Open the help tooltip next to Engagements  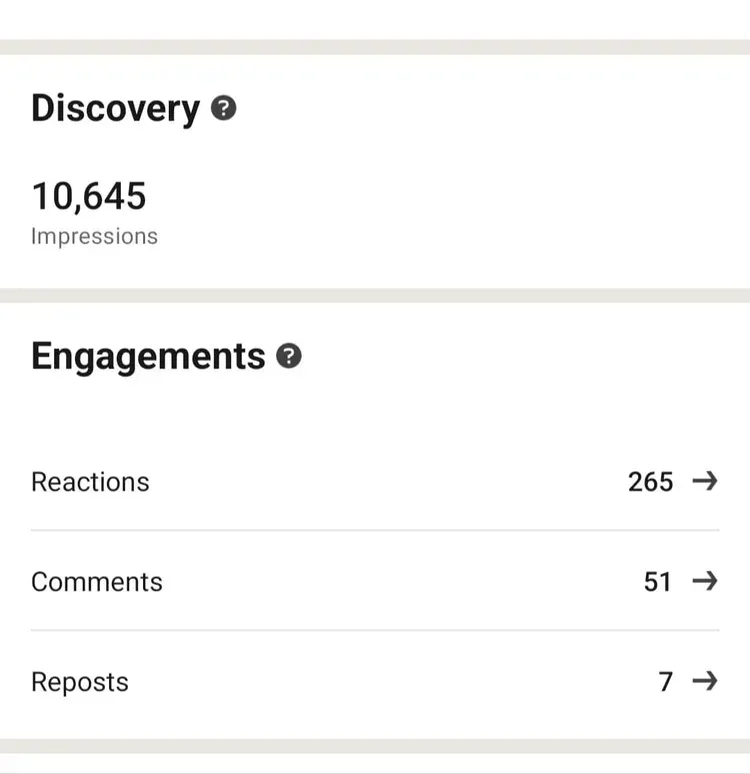(x=289, y=357)
